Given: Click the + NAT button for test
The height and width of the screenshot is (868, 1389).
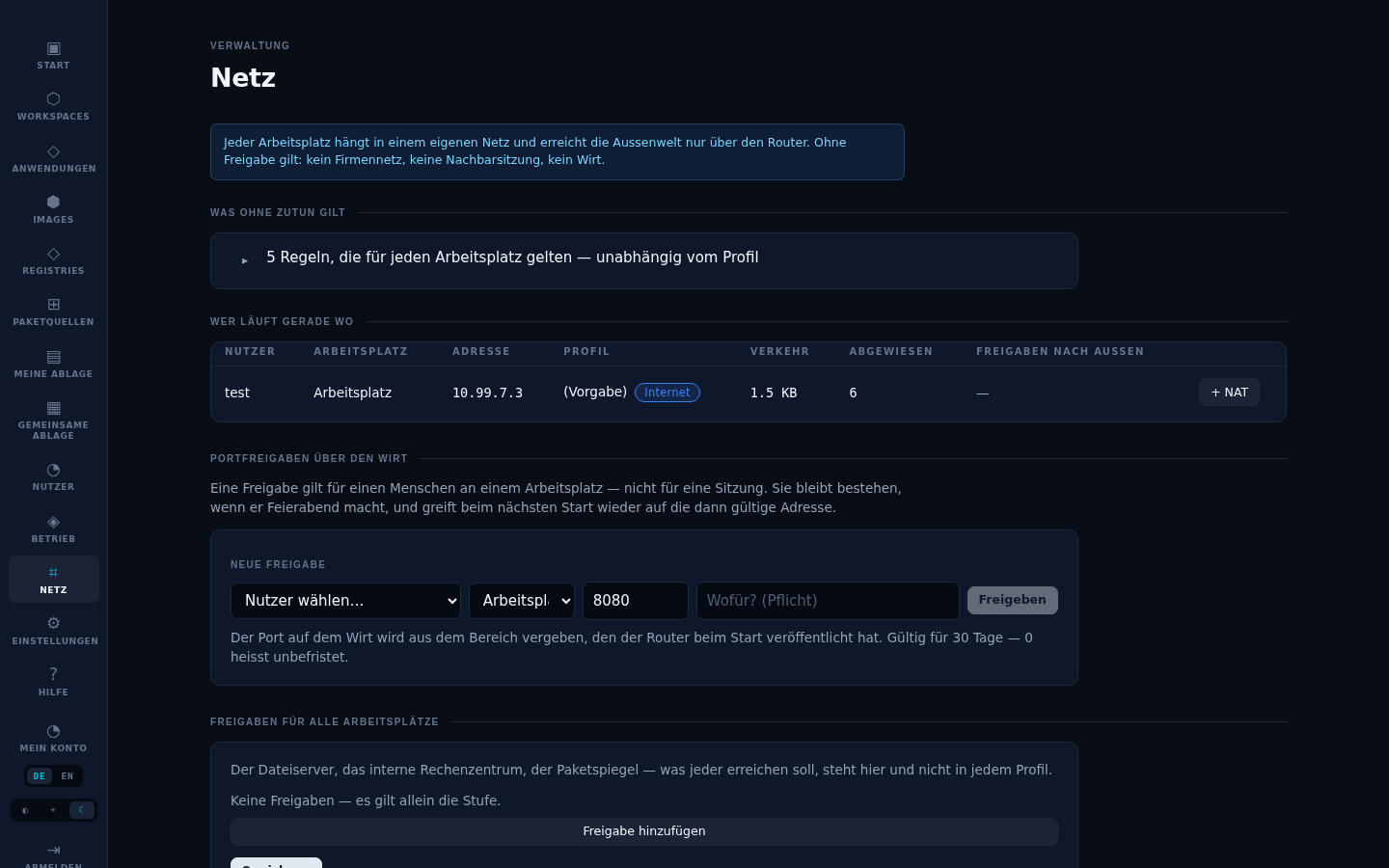Looking at the screenshot, I should 1229,393.
